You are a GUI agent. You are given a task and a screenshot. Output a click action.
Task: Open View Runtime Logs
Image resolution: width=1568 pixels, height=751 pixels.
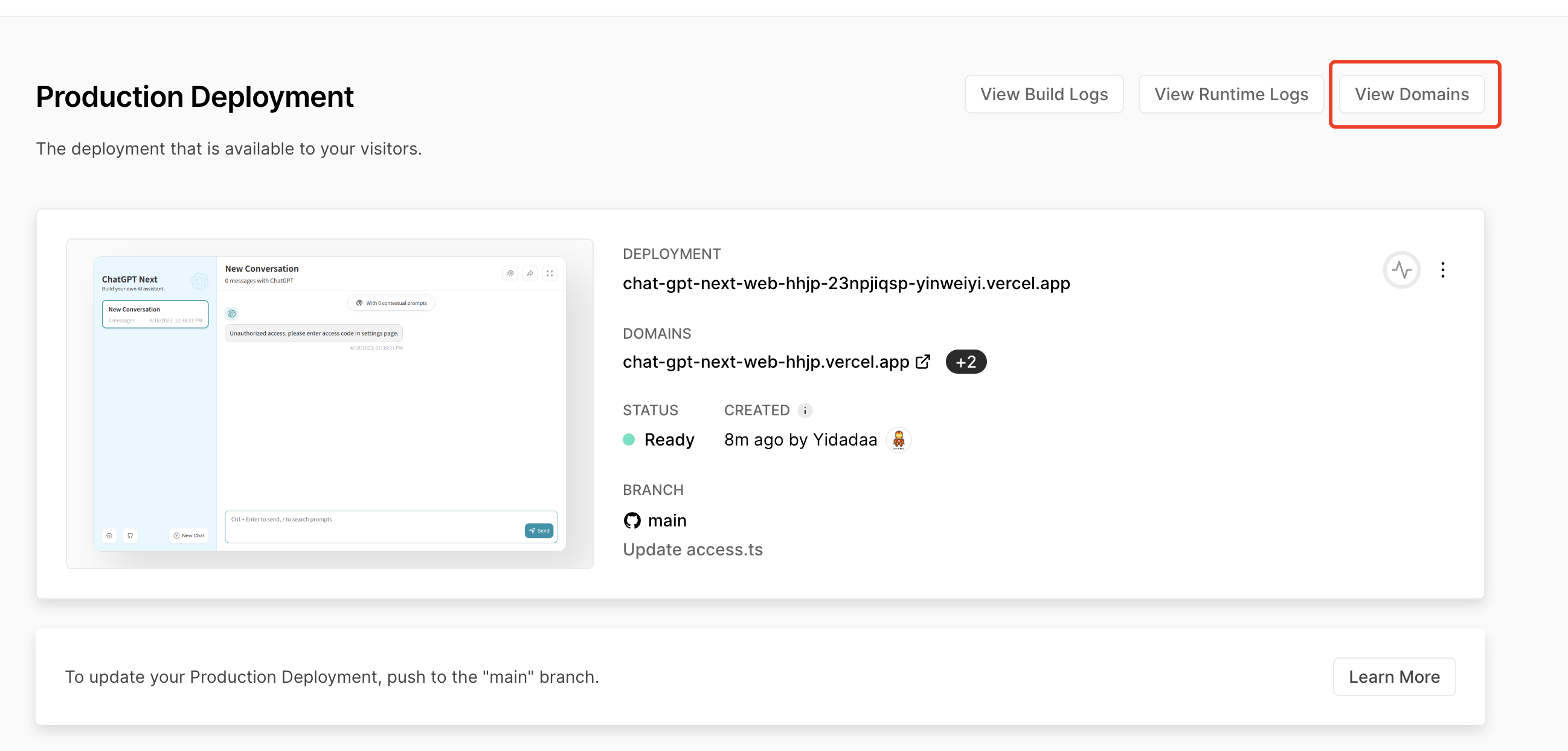click(x=1231, y=94)
